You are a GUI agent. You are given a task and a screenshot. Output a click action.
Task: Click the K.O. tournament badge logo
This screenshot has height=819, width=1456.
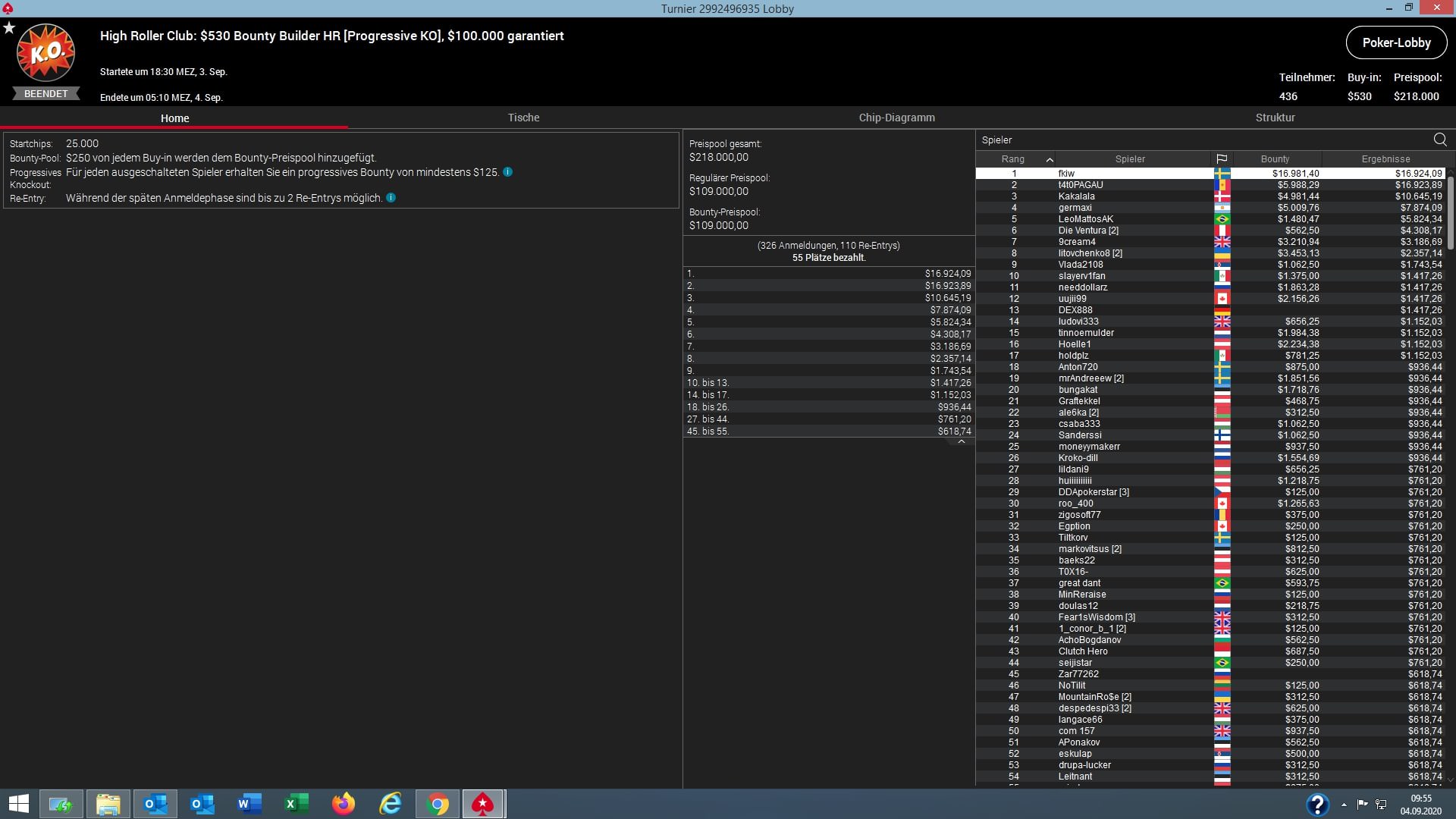pyautogui.click(x=45, y=53)
